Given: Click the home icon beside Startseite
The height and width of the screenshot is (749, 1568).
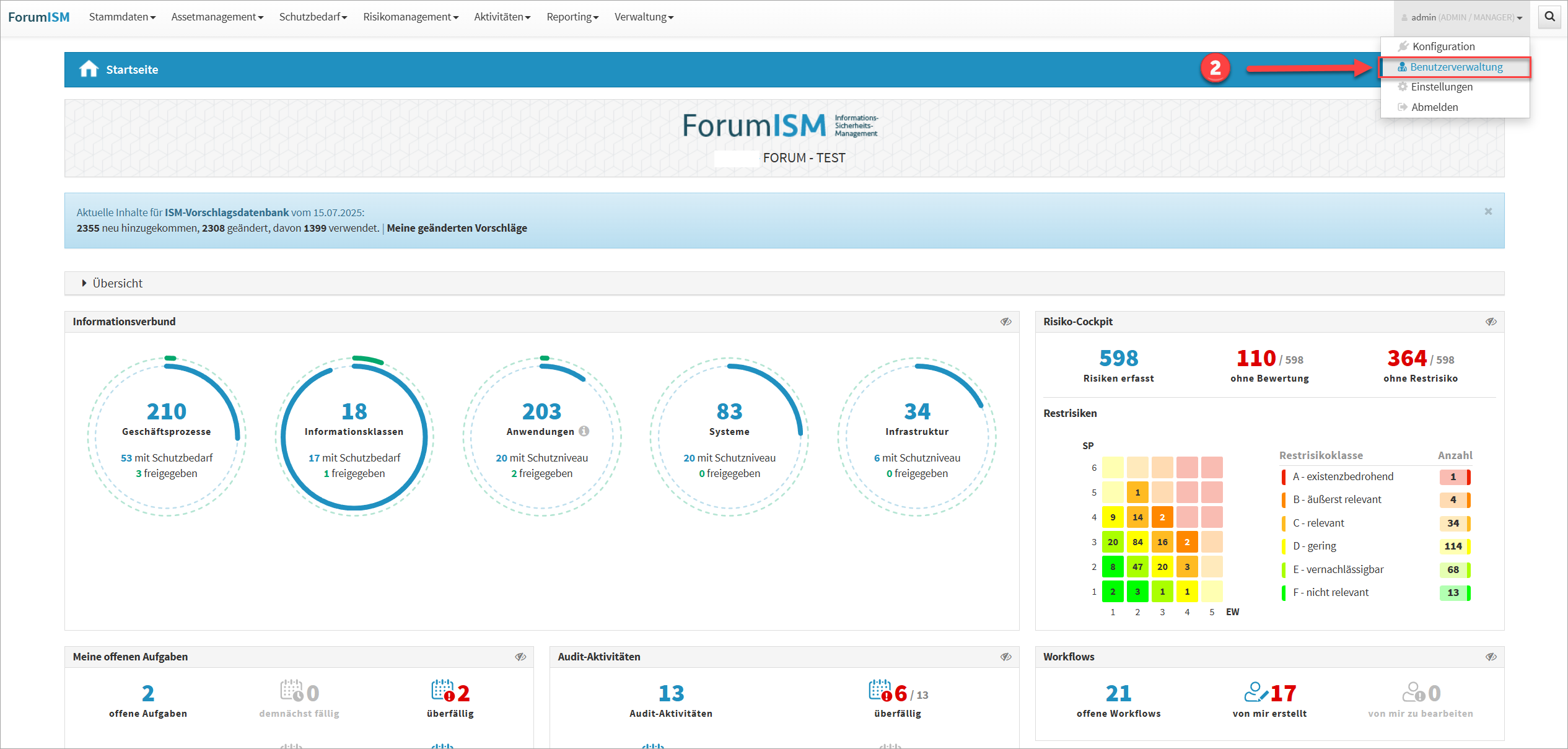Looking at the screenshot, I should [89, 69].
